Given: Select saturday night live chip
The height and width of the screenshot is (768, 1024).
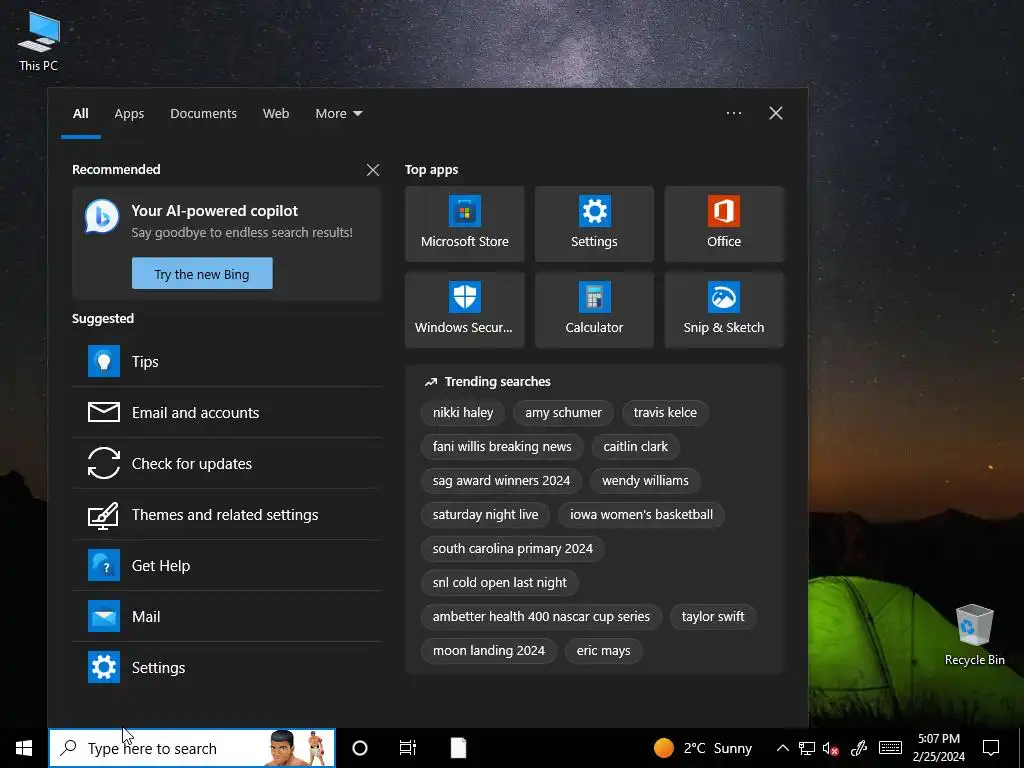Looking at the screenshot, I should [x=485, y=515].
